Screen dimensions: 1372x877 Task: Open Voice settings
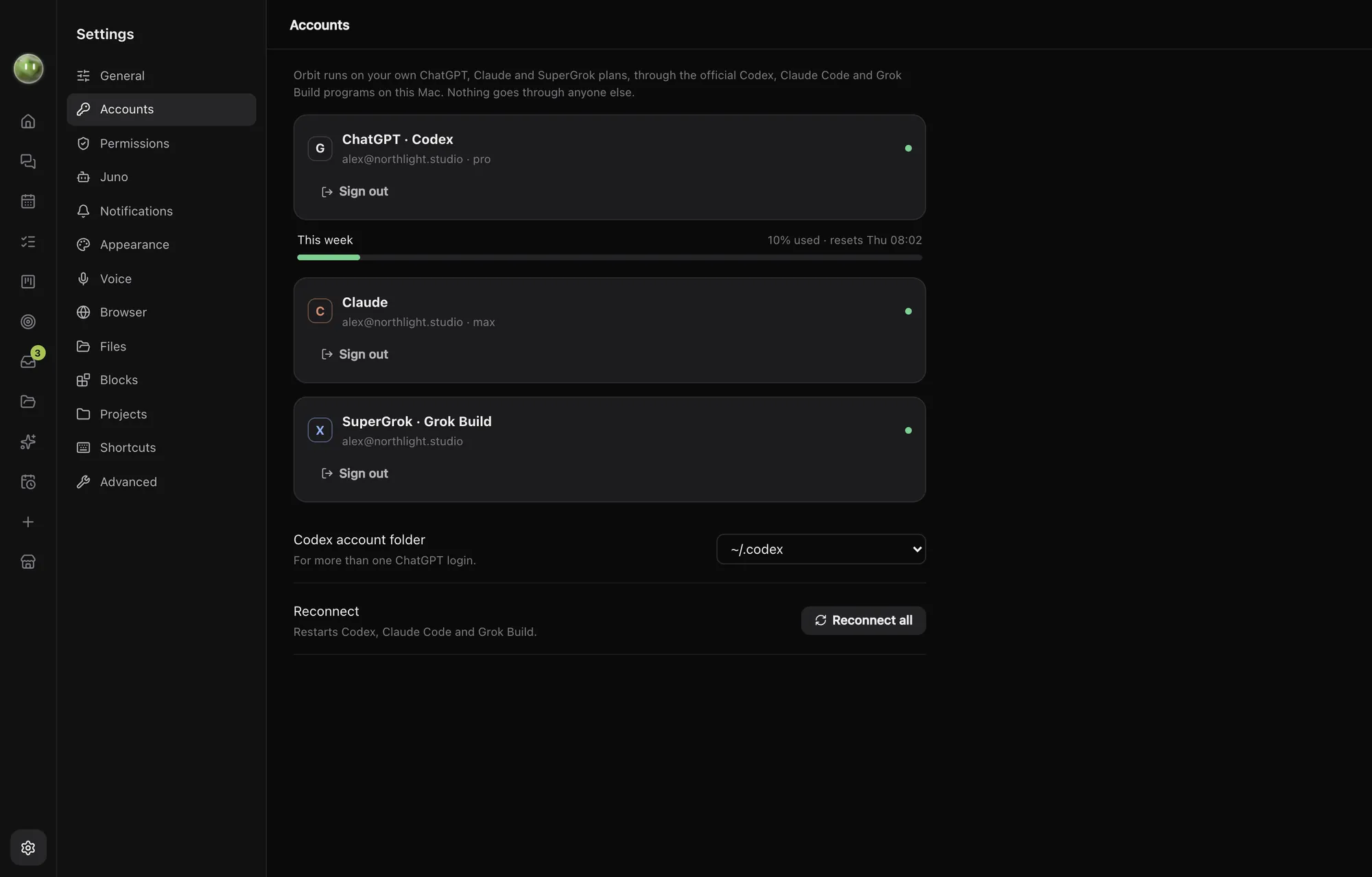[x=161, y=279]
